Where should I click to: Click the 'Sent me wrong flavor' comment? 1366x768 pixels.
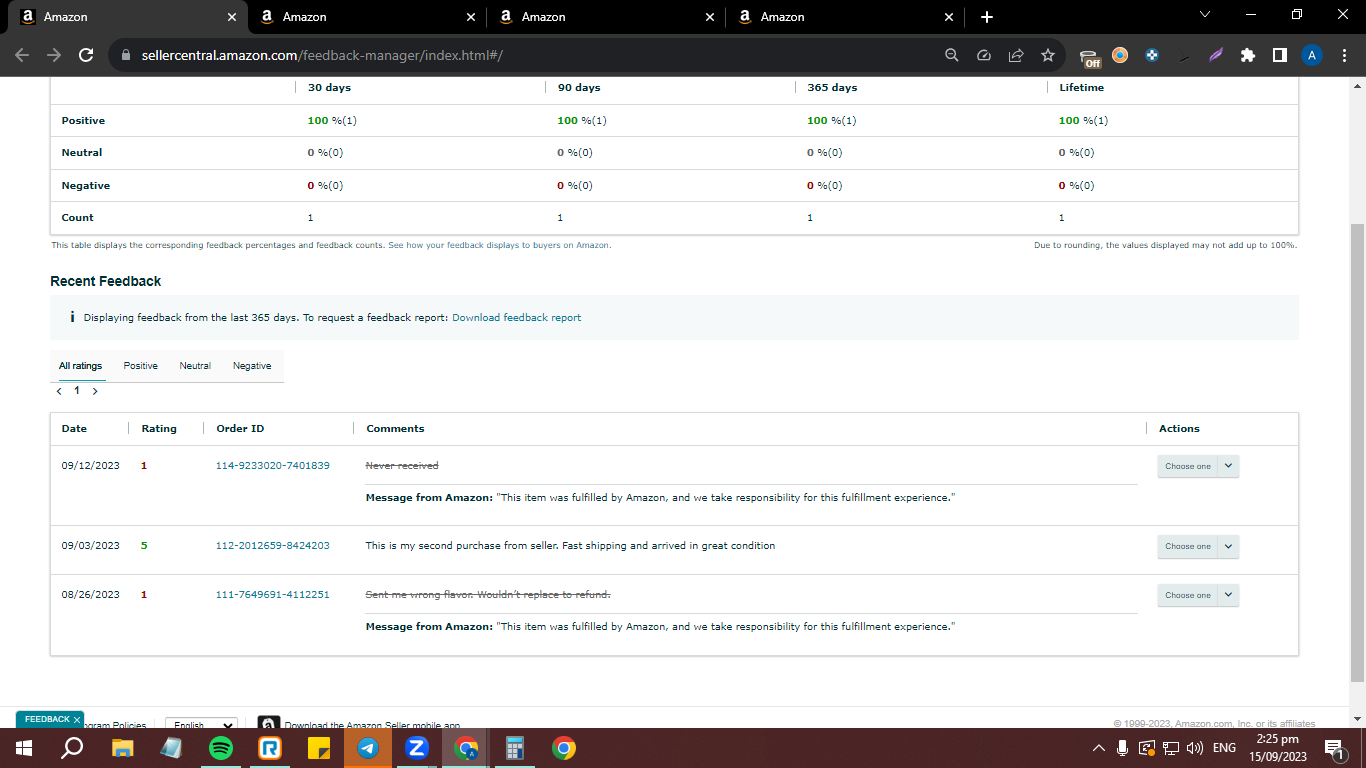[x=488, y=594]
